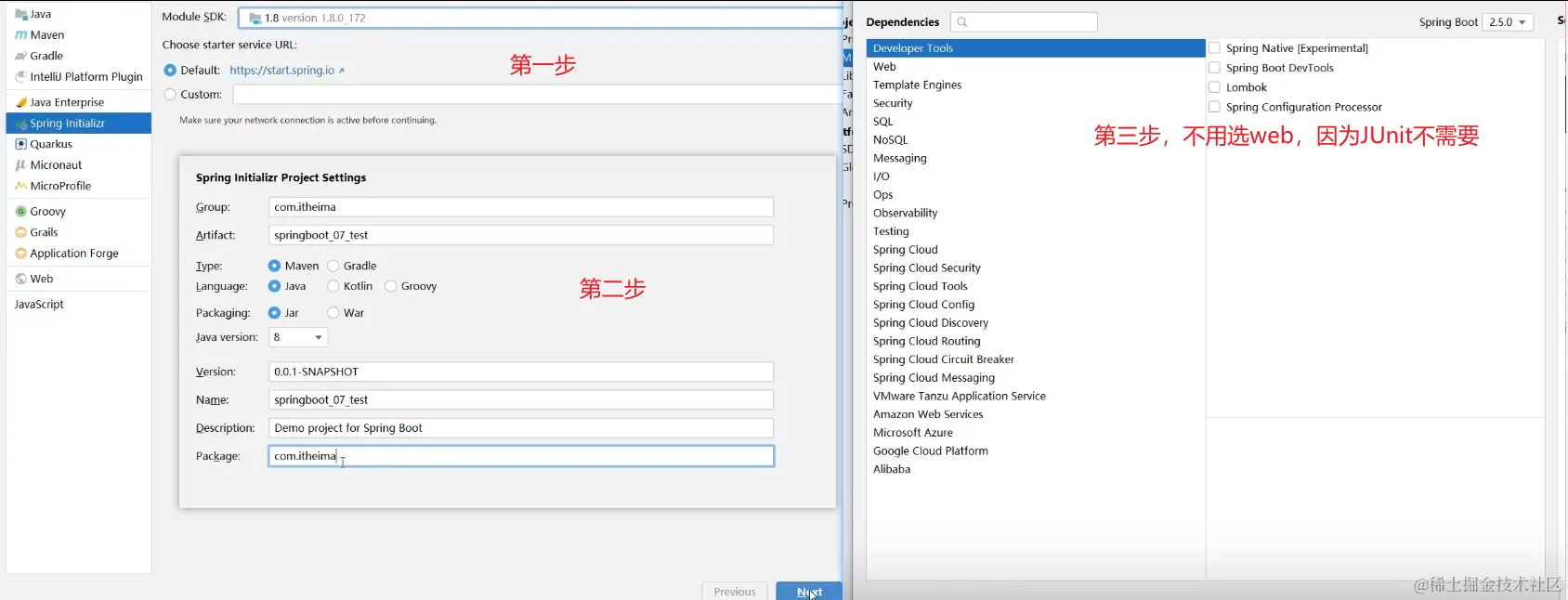Select Developer Tools category

point(1036,48)
